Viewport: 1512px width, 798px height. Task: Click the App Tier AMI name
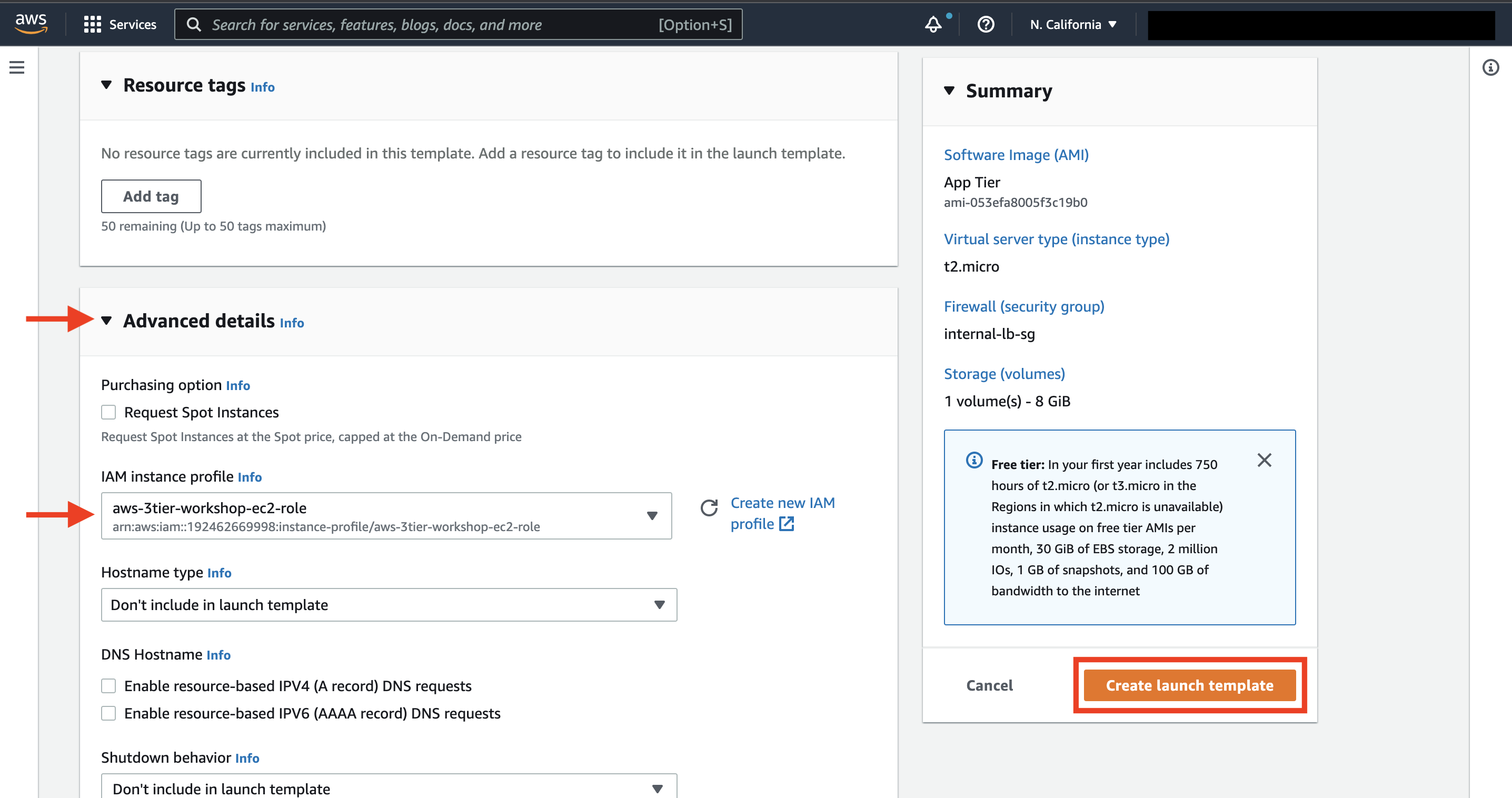tap(972, 183)
